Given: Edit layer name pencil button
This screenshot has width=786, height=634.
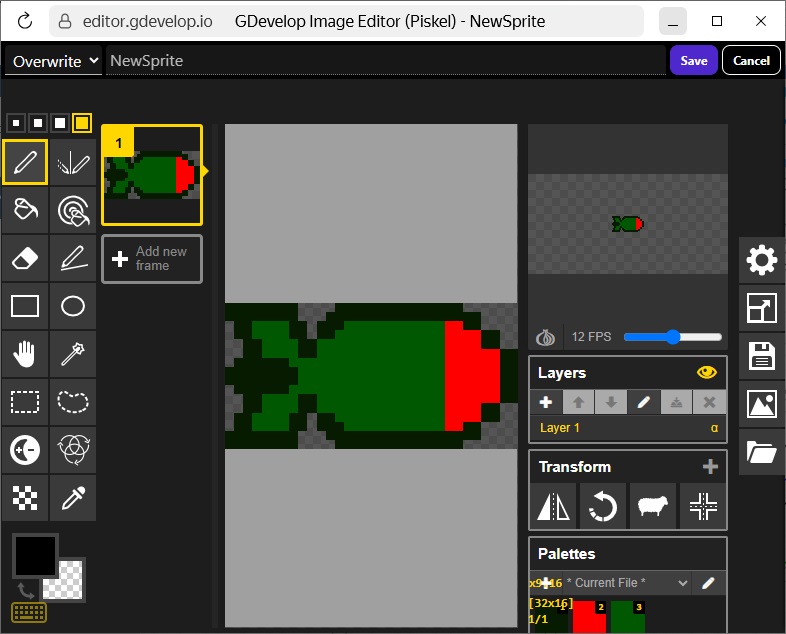Looking at the screenshot, I should click(644, 402).
